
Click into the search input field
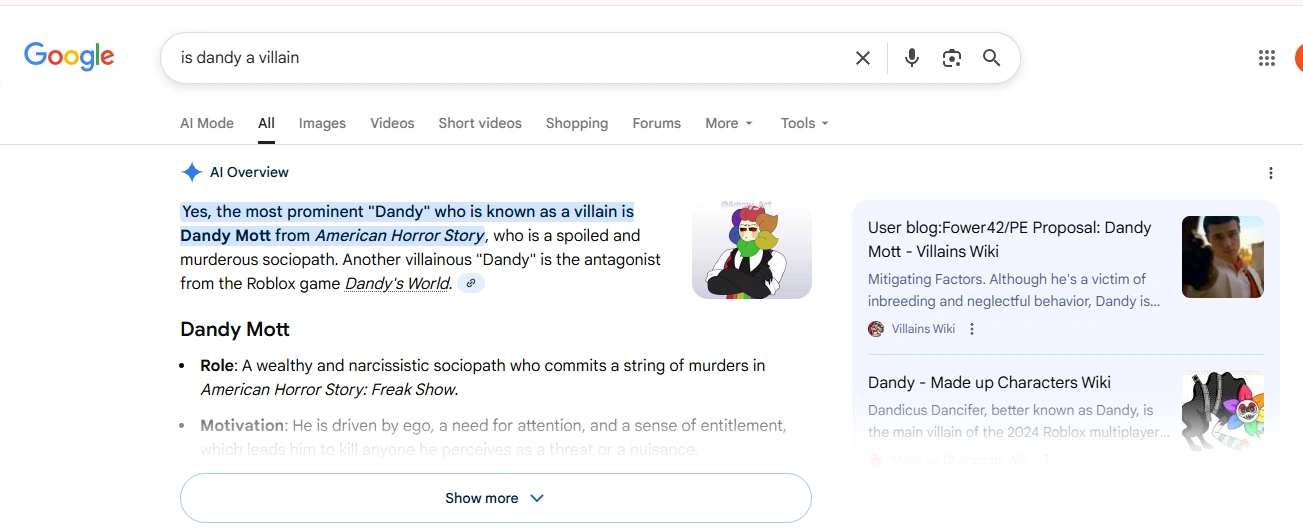coord(500,58)
